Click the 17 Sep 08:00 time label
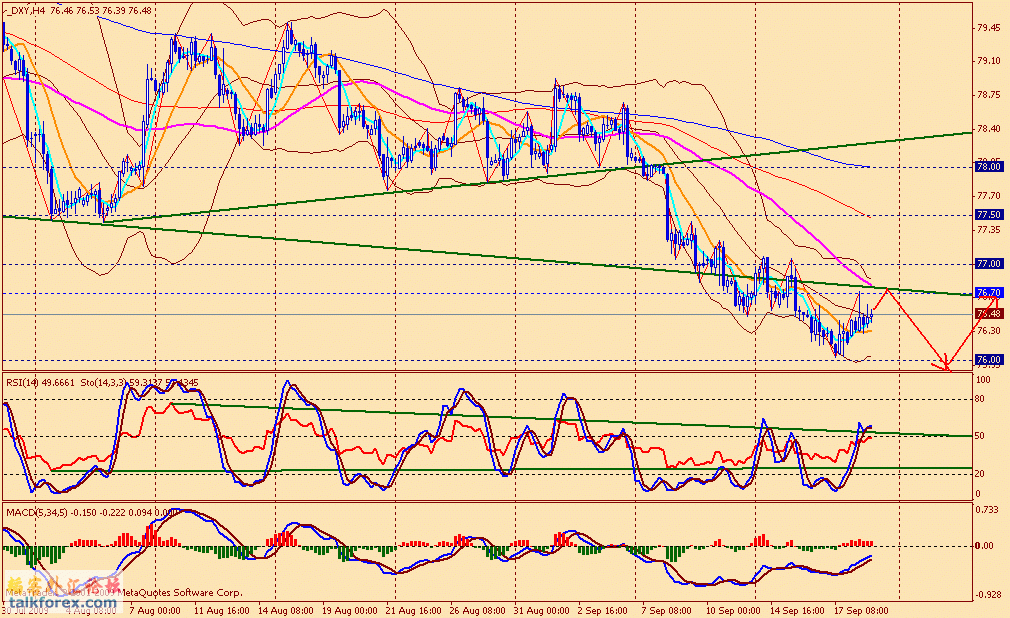This screenshot has height=618, width=1010. click(x=861, y=610)
